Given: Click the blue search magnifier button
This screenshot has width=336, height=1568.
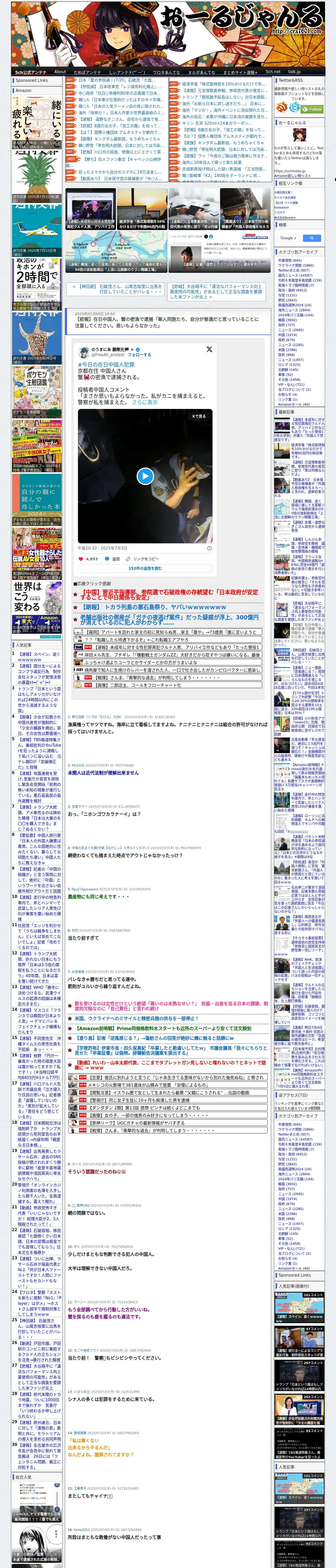Looking at the screenshot, I should click(x=312, y=238).
